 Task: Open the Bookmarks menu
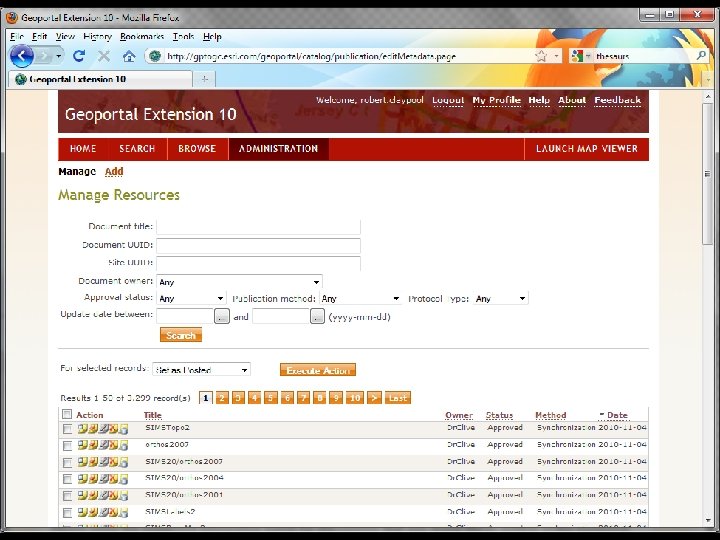pos(142,36)
